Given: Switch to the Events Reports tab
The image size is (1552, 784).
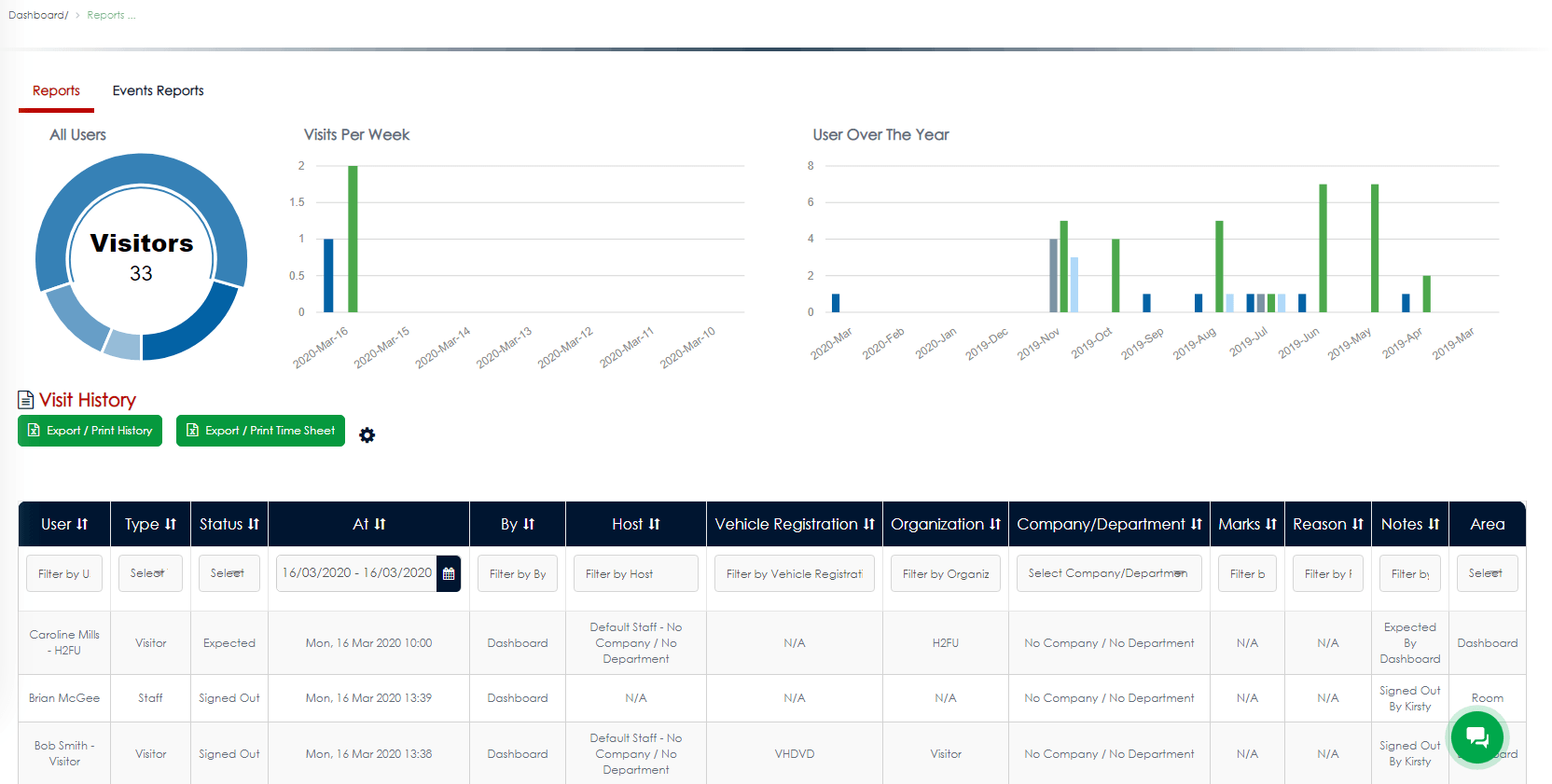Looking at the screenshot, I should pos(158,90).
